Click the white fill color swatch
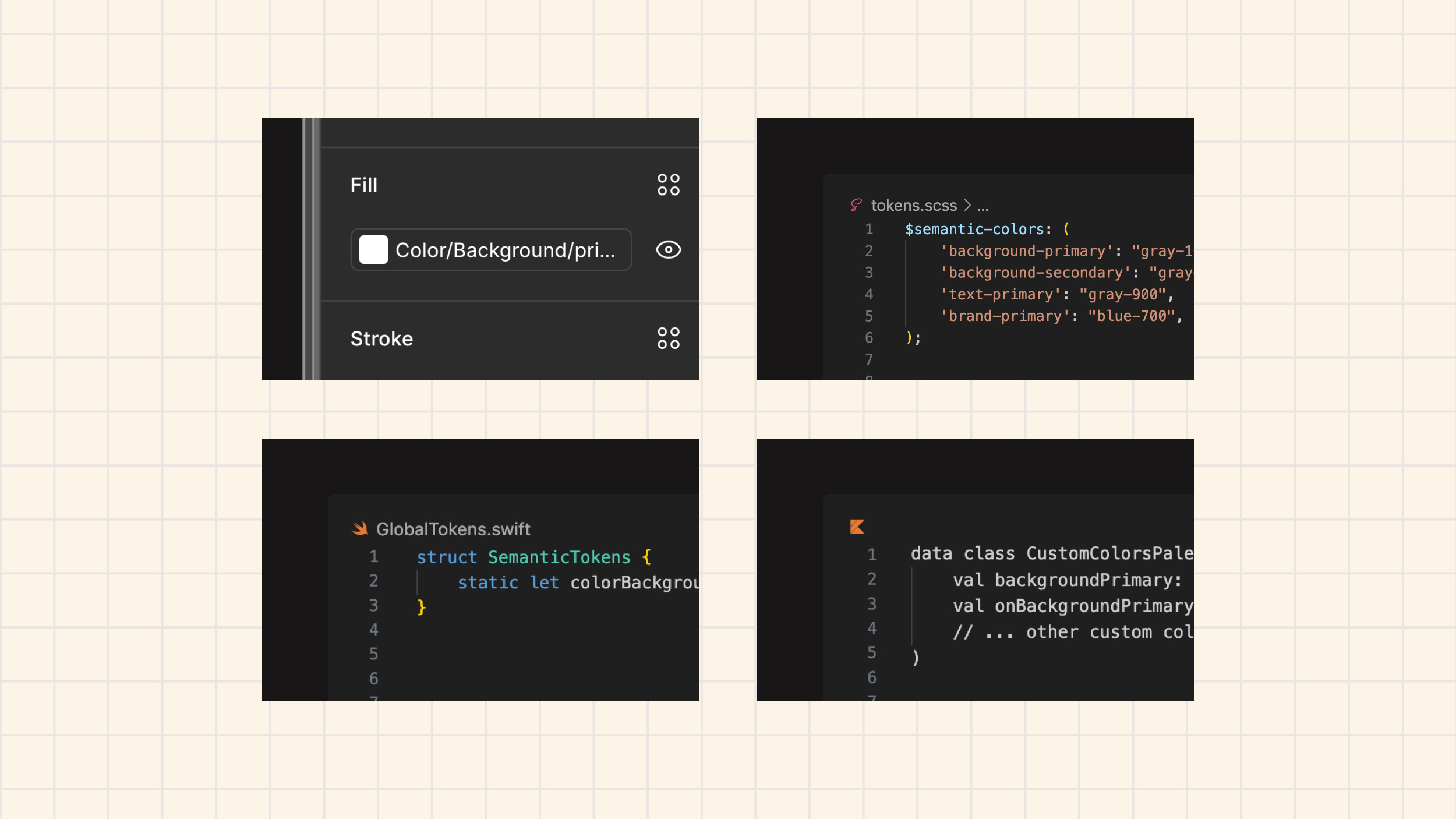 (373, 250)
